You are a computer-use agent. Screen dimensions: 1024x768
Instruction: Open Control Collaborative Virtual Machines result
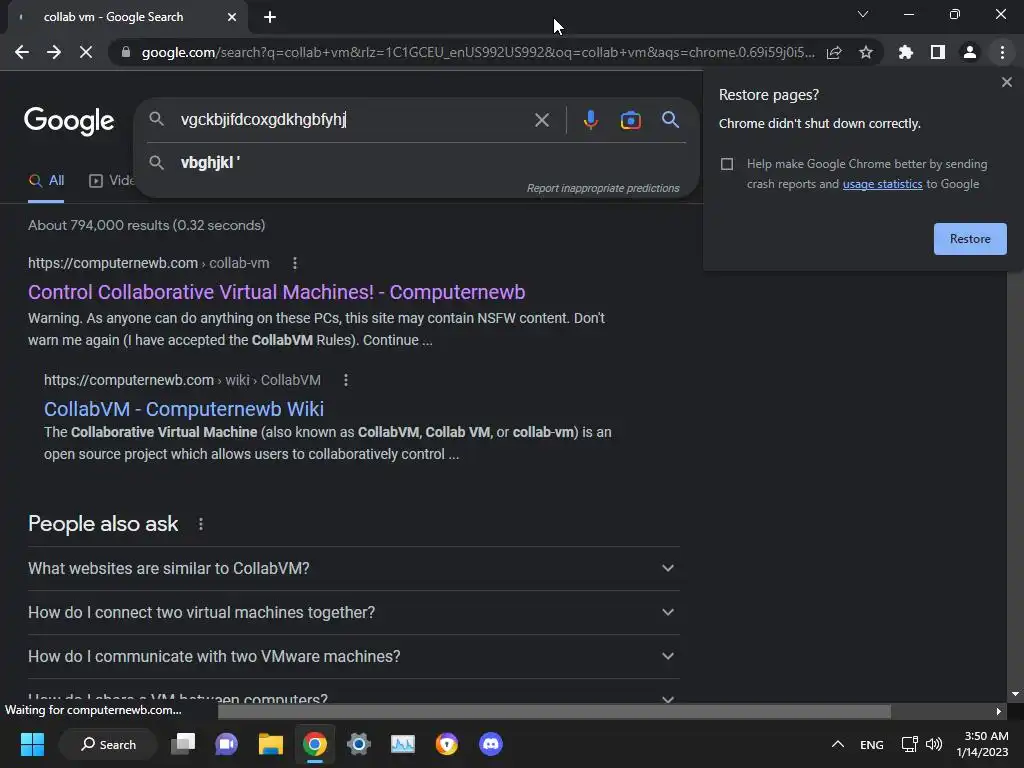pyautogui.click(x=276, y=292)
